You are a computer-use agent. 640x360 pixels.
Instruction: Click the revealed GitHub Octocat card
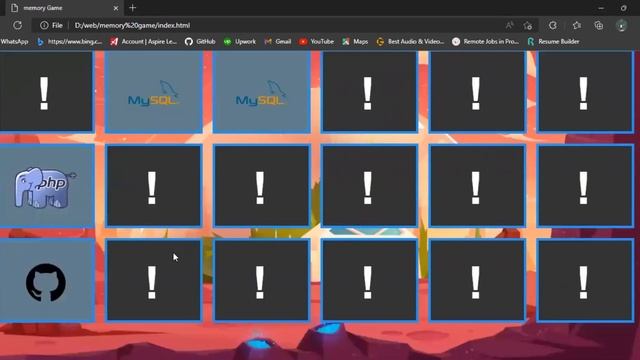47,281
